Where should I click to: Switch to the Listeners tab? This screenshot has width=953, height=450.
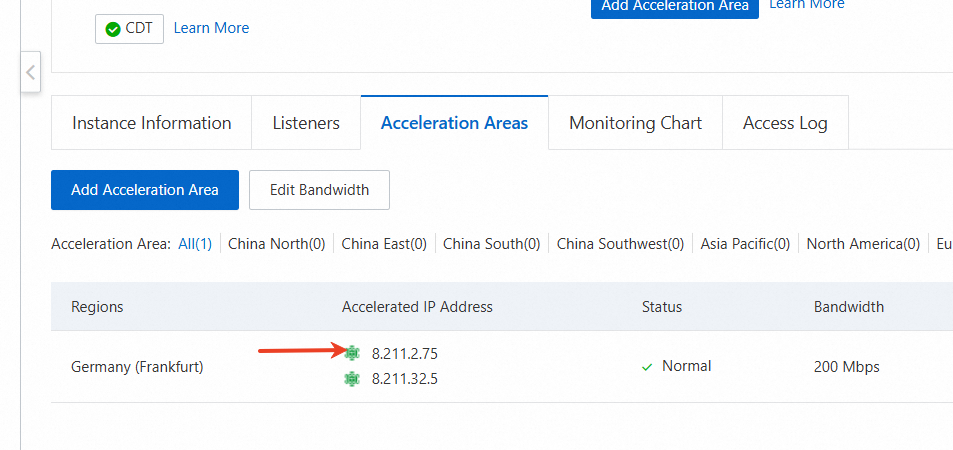(x=306, y=123)
